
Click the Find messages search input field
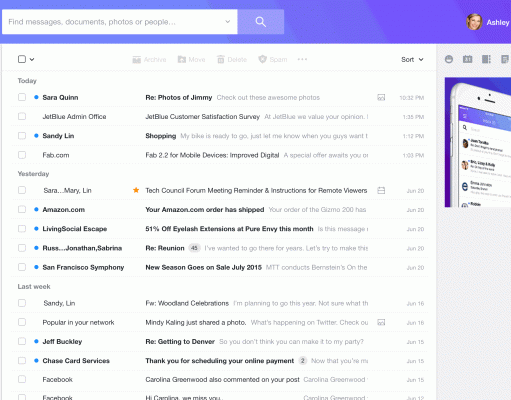click(113, 22)
